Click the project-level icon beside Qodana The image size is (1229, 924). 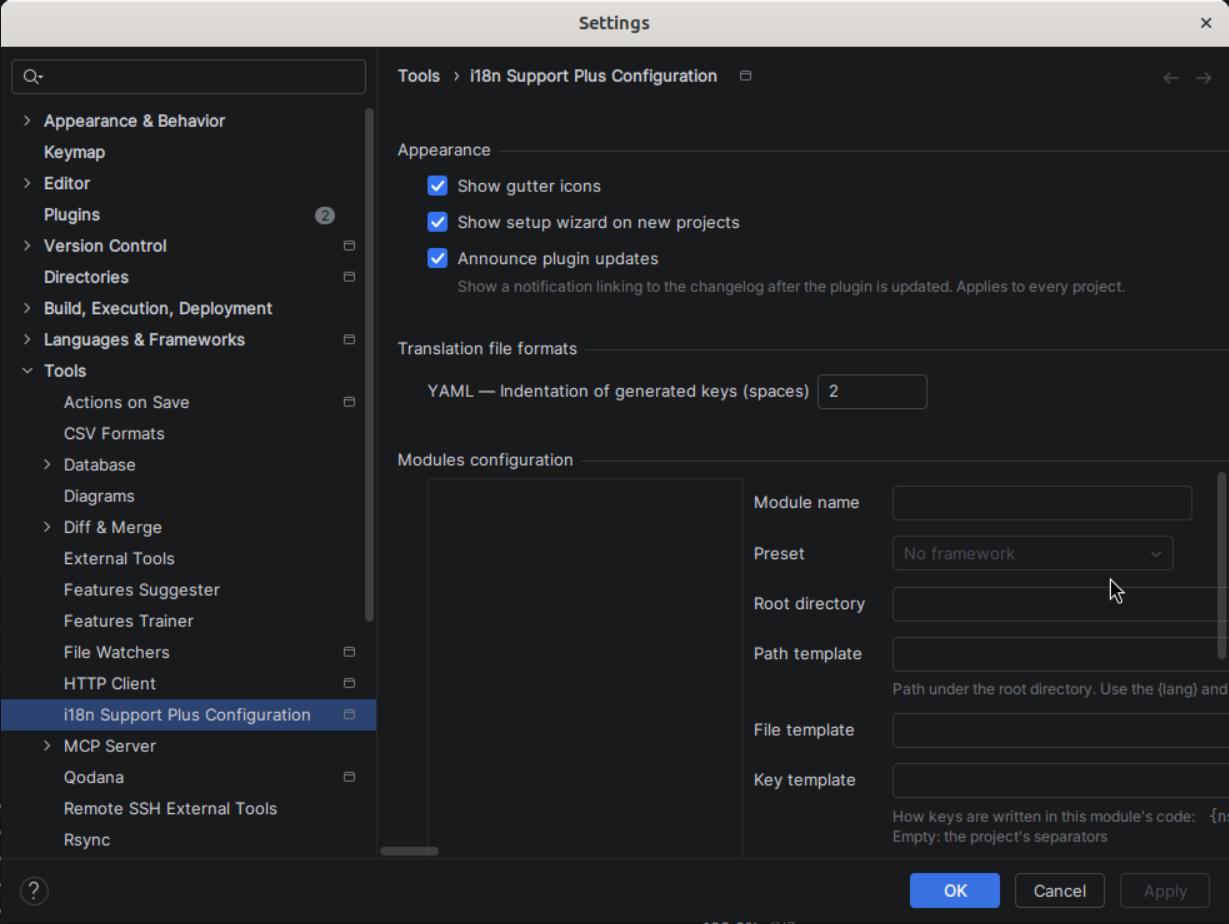[349, 777]
